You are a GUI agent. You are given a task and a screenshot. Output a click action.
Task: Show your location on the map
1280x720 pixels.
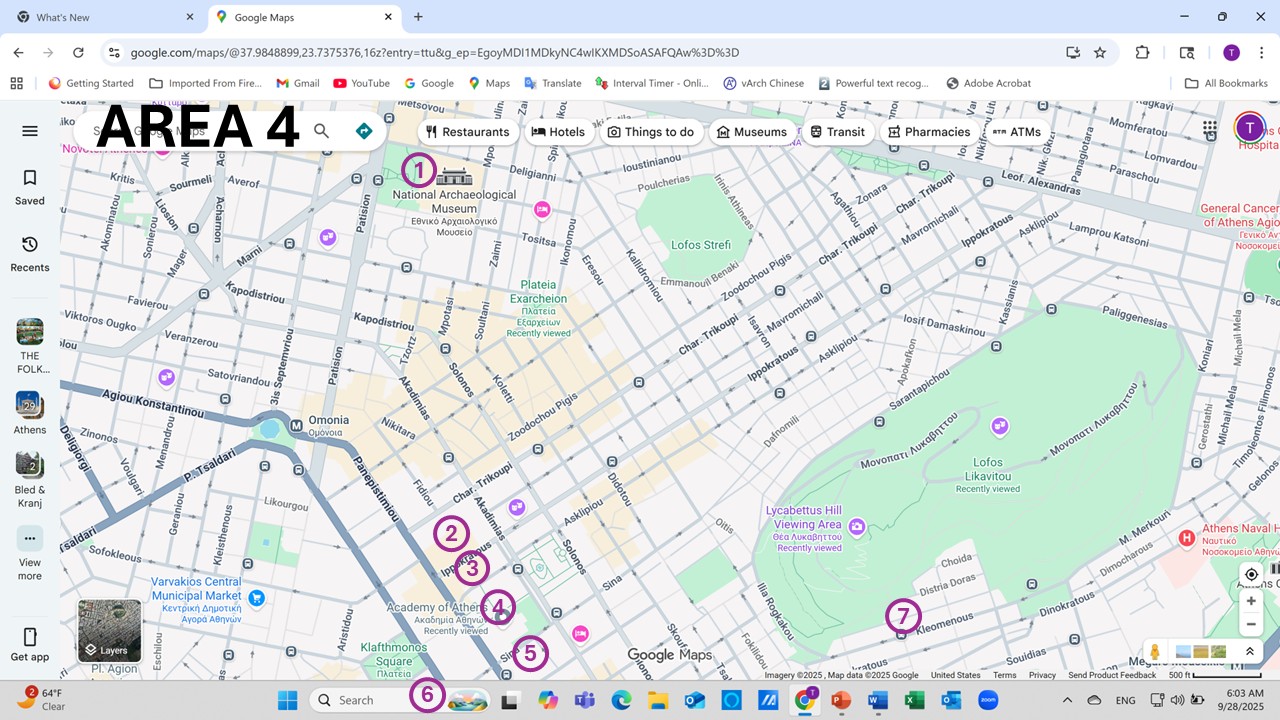(1251, 575)
